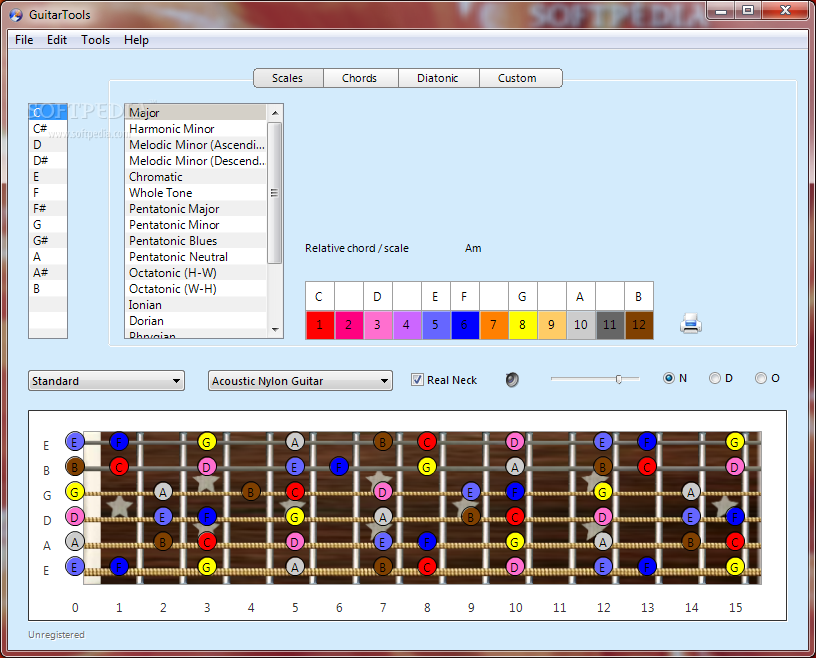Select the Pentatonic Neutral scale
816x658 pixels.
196,257
